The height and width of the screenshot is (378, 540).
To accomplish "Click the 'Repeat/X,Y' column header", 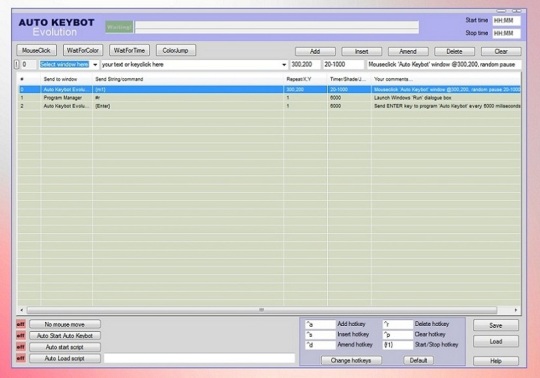I will [x=305, y=79].
